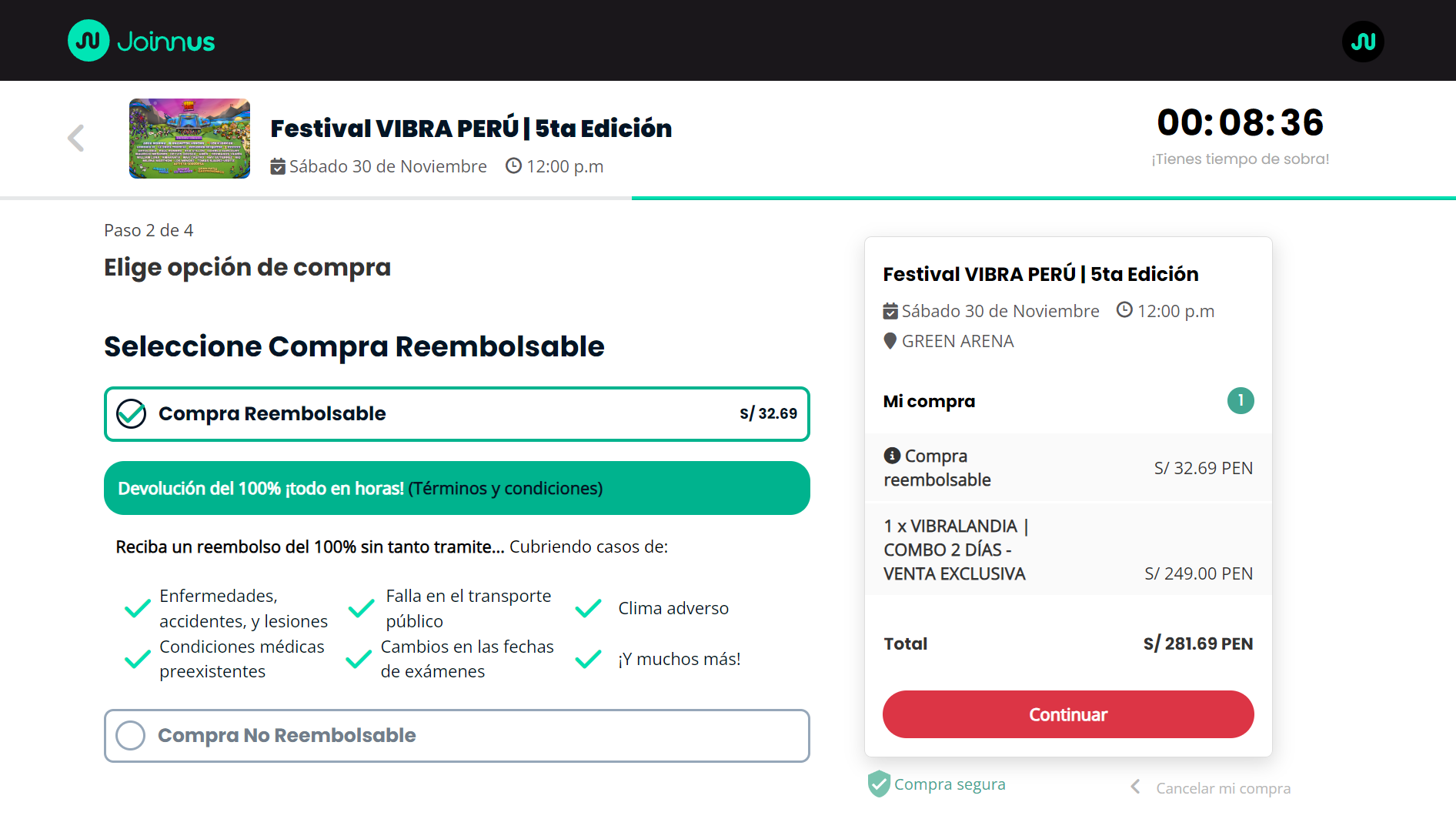Click the Compra segura shield icon
Screen dimensions: 1456x819
click(x=878, y=784)
